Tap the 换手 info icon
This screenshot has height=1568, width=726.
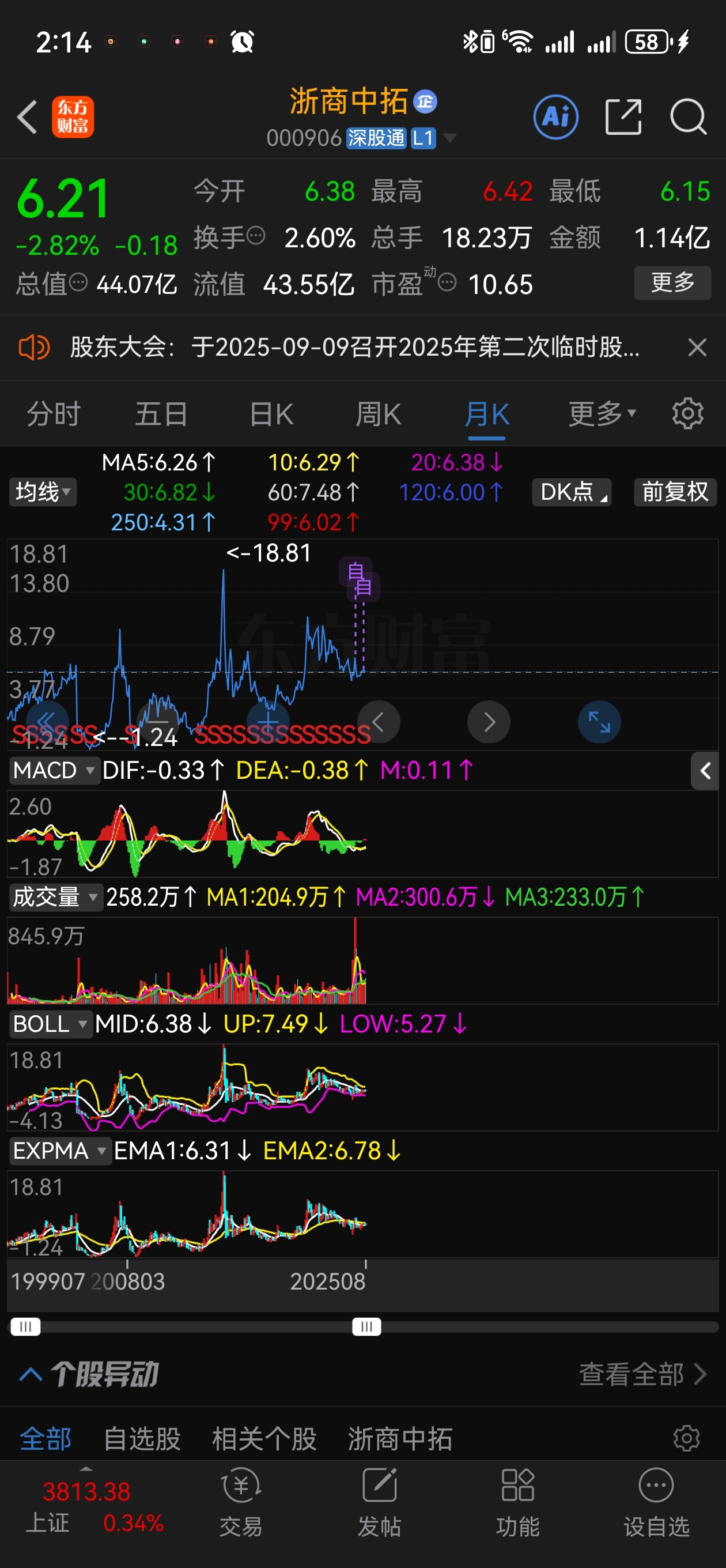point(256,236)
